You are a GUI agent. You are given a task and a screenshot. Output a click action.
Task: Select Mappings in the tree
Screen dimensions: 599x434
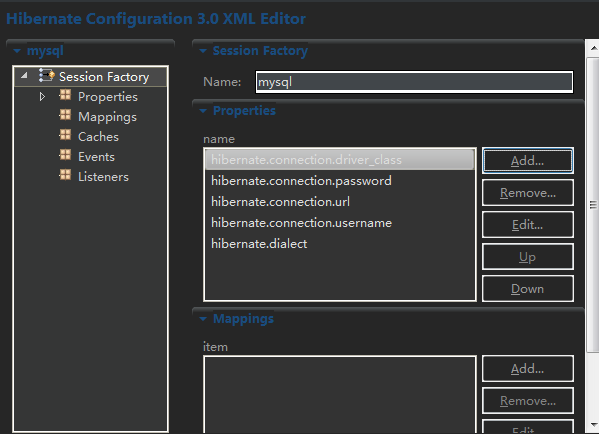[x=107, y=117]
